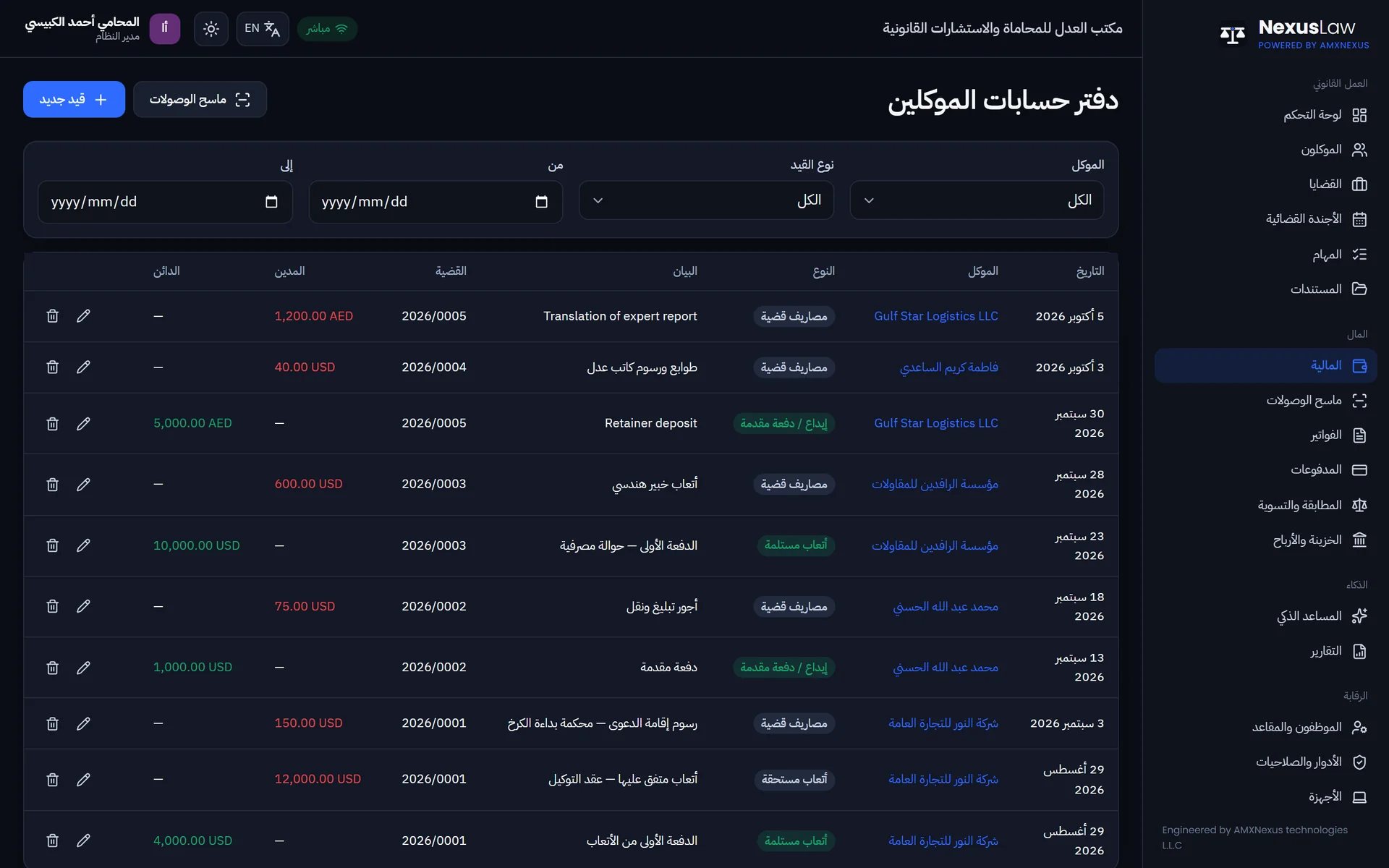Open the الموكل client filter dropdown
This screenshot has height=868, width=1389.
tap(977, 200)
